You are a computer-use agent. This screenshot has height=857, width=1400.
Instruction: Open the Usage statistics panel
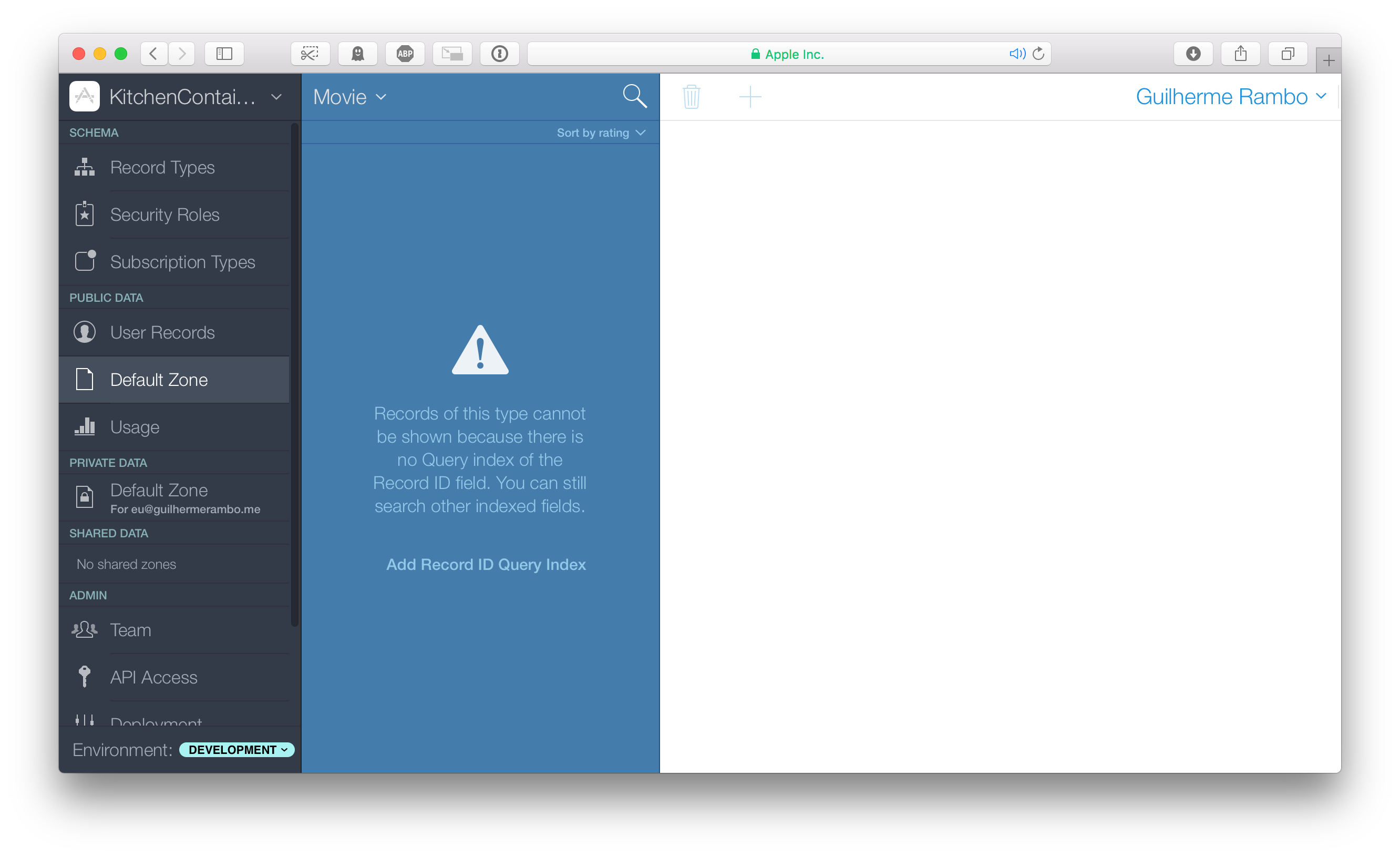(134, 427)
